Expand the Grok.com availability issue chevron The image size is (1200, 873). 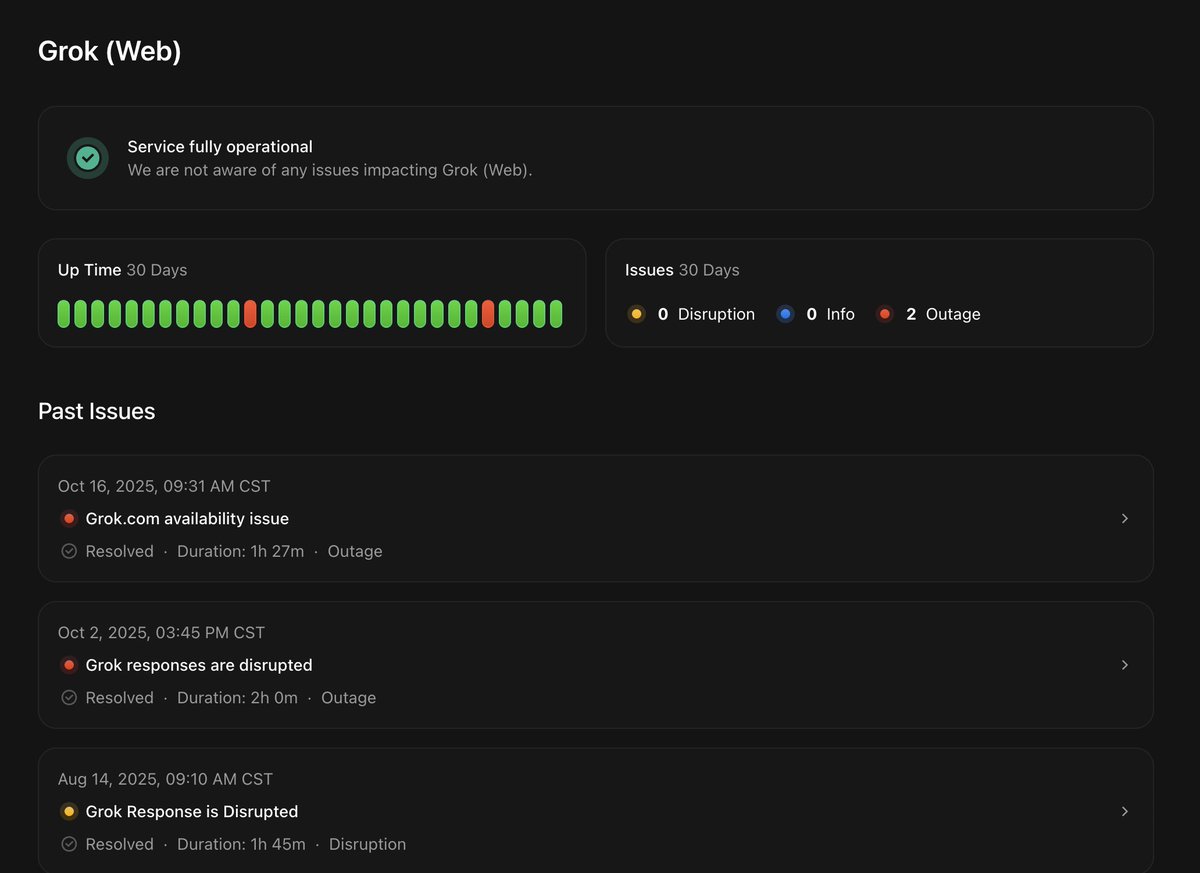(1125, 519)
